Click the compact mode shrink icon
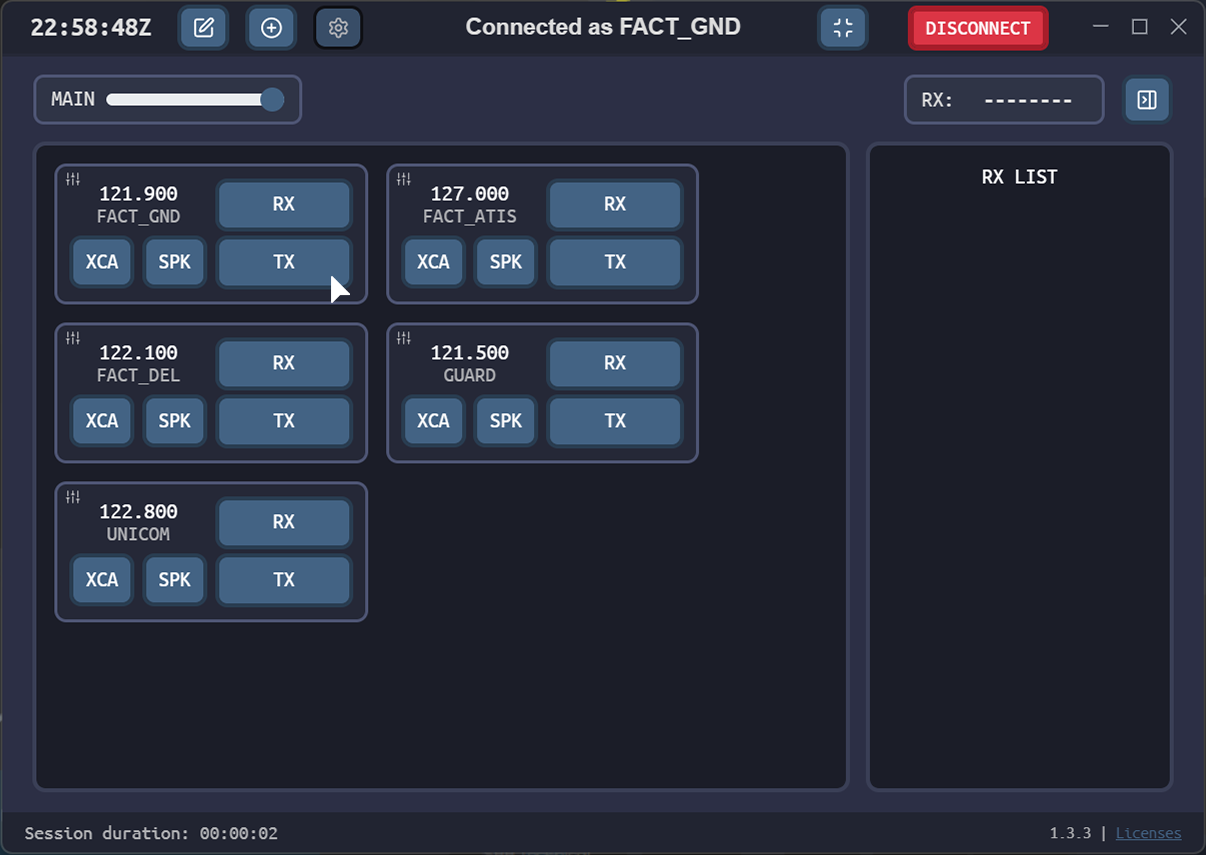The width and height of the screenshot is (1206, 855). tap(843, 28)
